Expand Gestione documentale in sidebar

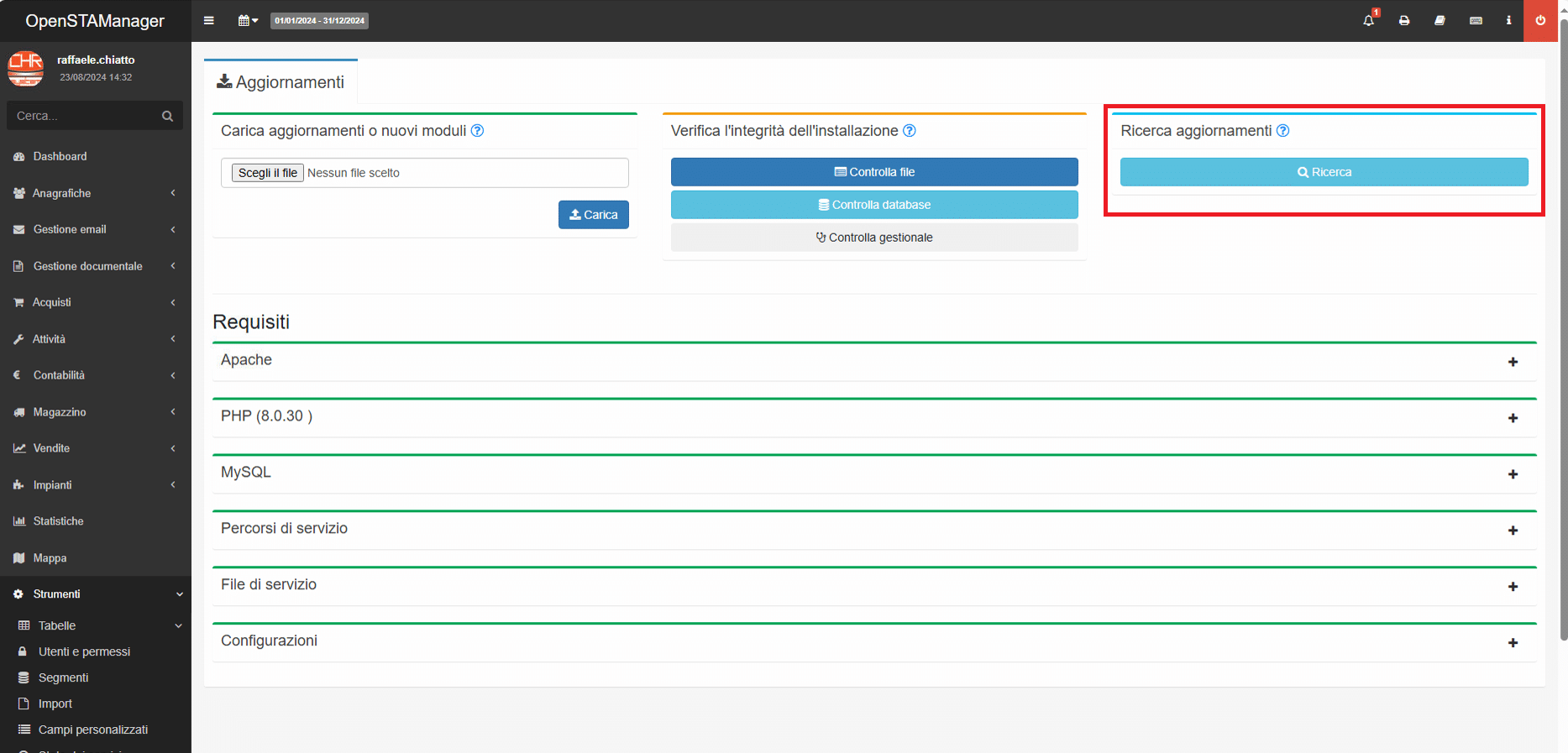pos(96,266)
